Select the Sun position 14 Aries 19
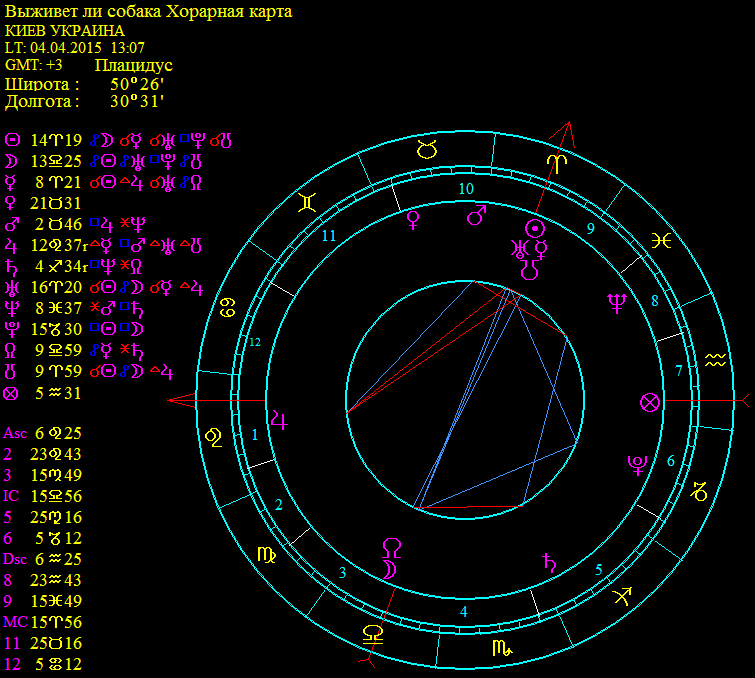This screenshot has height=678, width=755. (x=56, y=140)
